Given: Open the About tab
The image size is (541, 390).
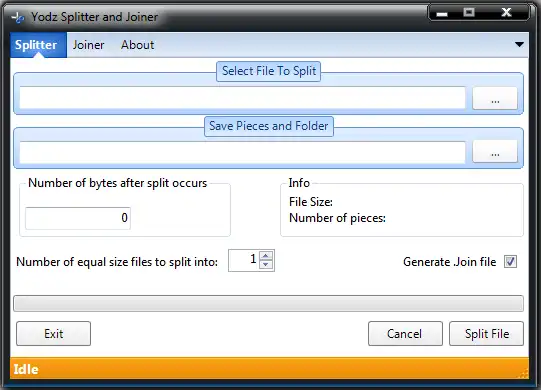Looking at the screenshot, I should (x=137, y=45).
